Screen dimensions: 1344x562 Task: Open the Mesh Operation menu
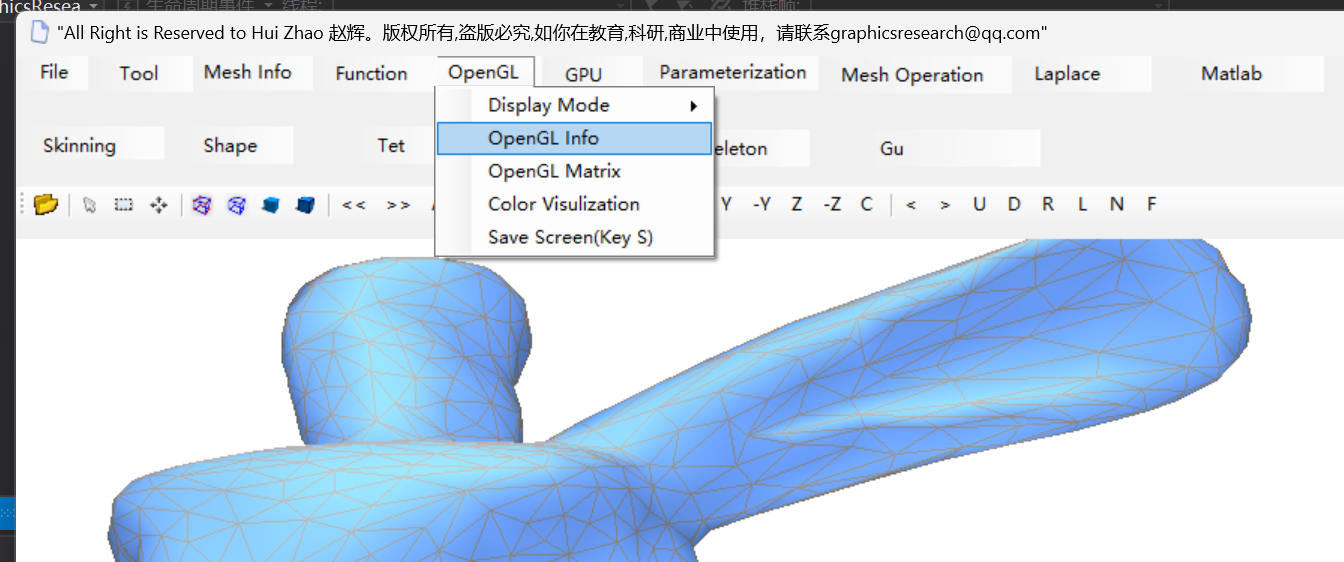tap(912, 74)
